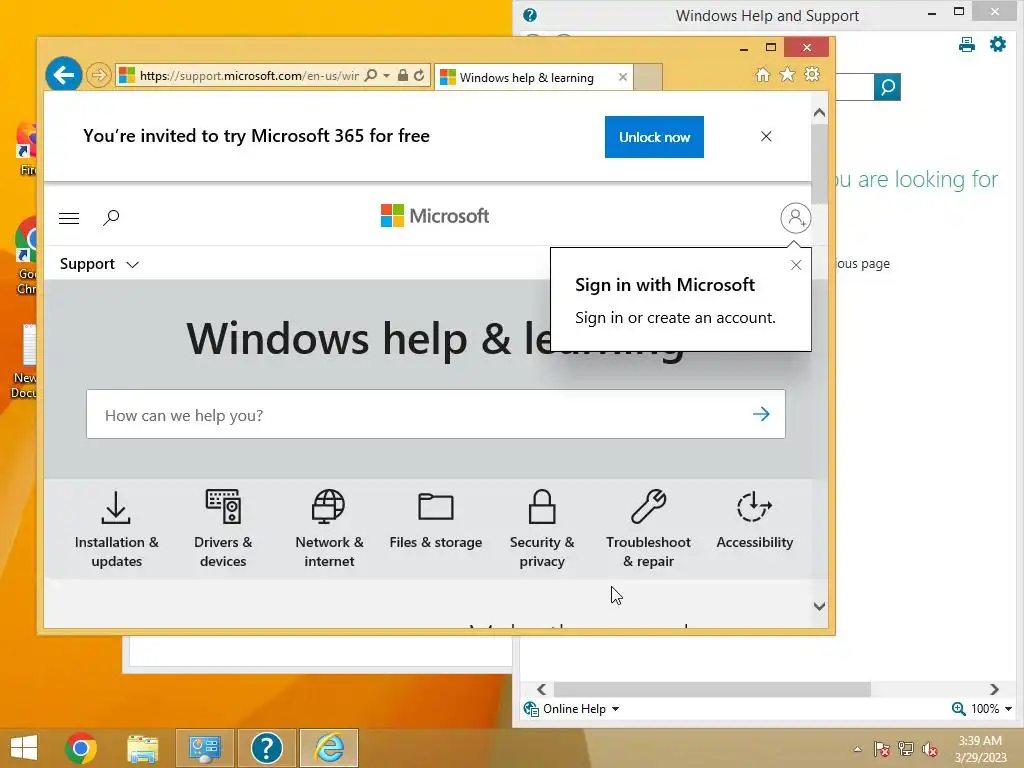Open Network & internet category
This screenshot has width=1024, height=768.
329,530
